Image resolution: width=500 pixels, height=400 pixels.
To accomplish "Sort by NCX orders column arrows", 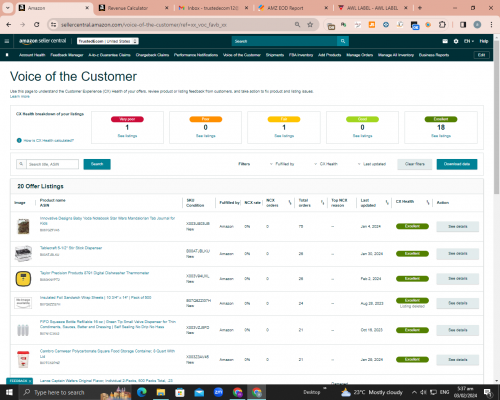I will 290,202.
